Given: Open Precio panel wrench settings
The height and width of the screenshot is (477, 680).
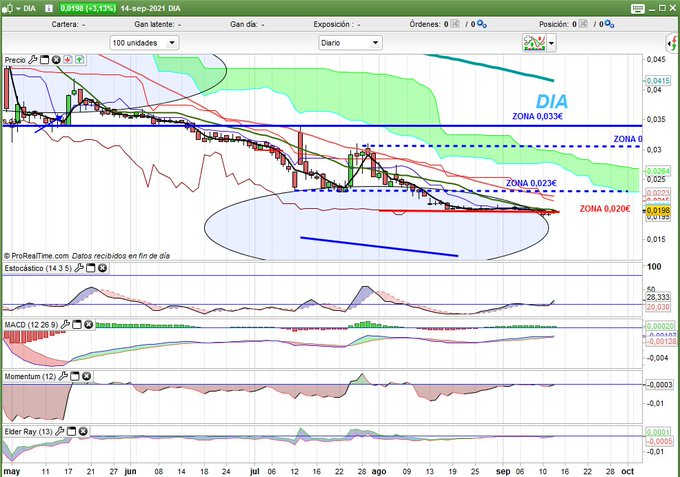Looking at the screenshot, I should click(x=33, y=60).
